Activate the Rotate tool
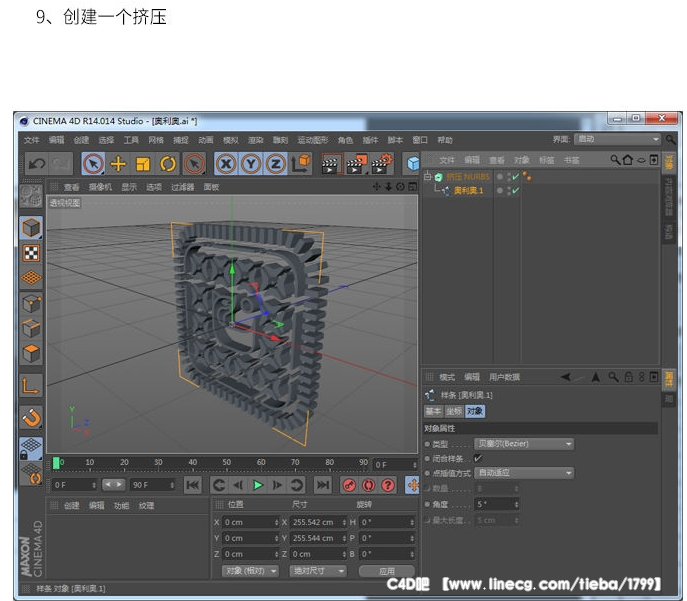This screenshot has height=601, width=687. (168, 164)
